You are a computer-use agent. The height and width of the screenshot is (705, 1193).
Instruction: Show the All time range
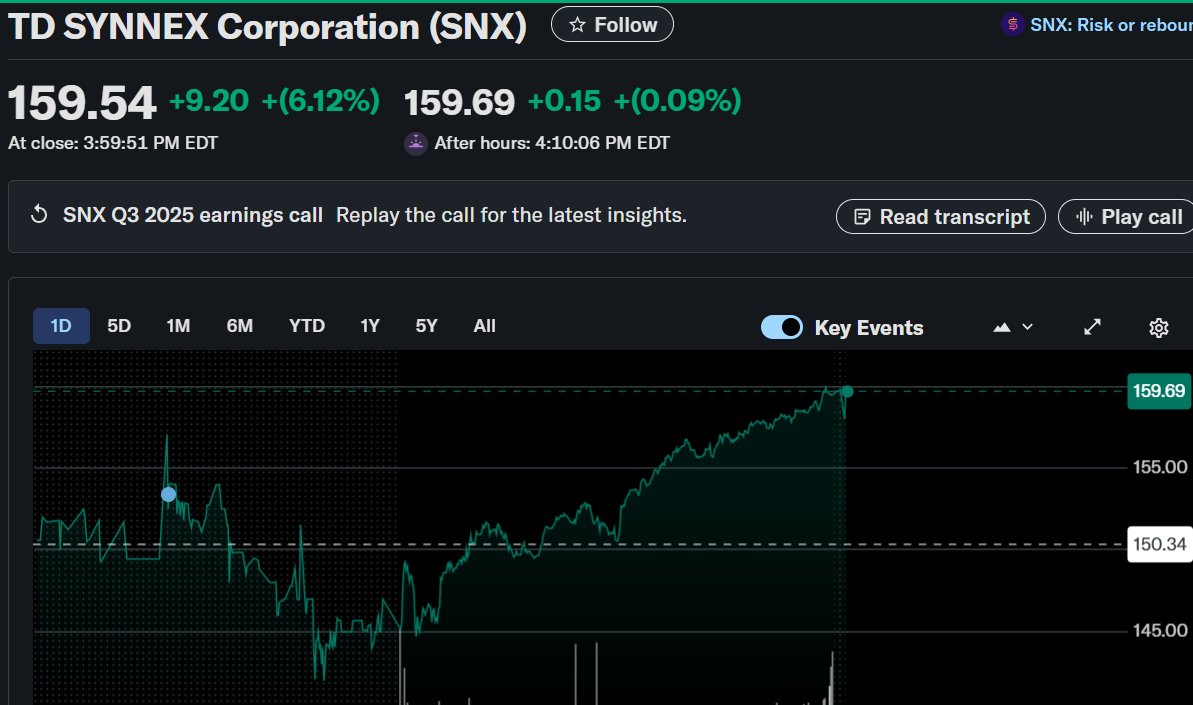[x=485, y=326]
